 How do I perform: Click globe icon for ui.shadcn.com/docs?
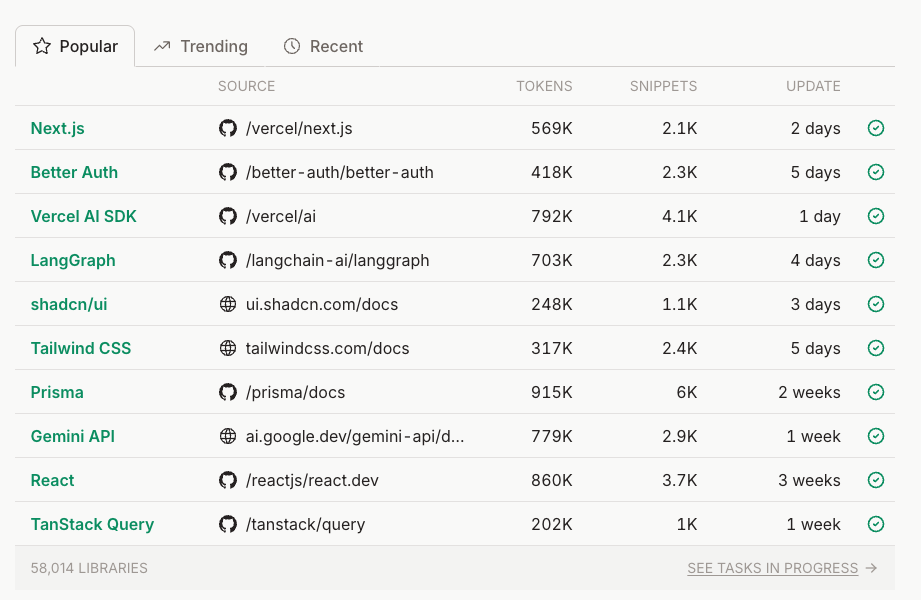pyautogui.click(x=228, y=304)
